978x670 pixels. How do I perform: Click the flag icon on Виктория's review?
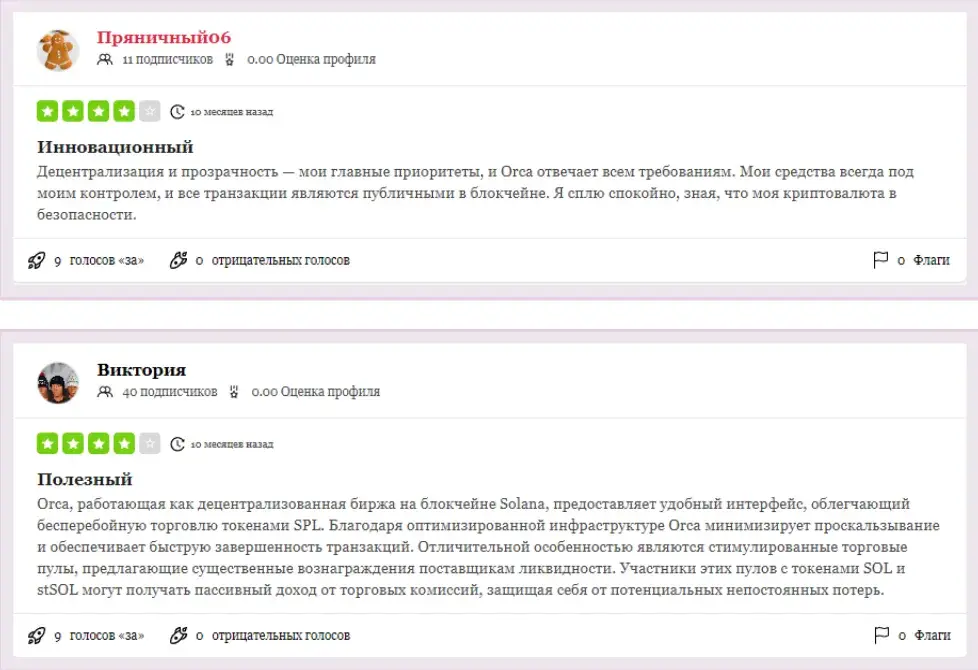tap(881, 636)
